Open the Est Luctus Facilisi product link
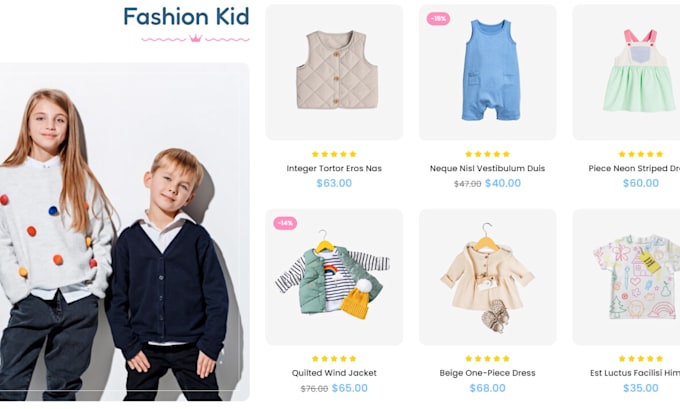This screenshot has height=409, width=680. pos(635,373)
